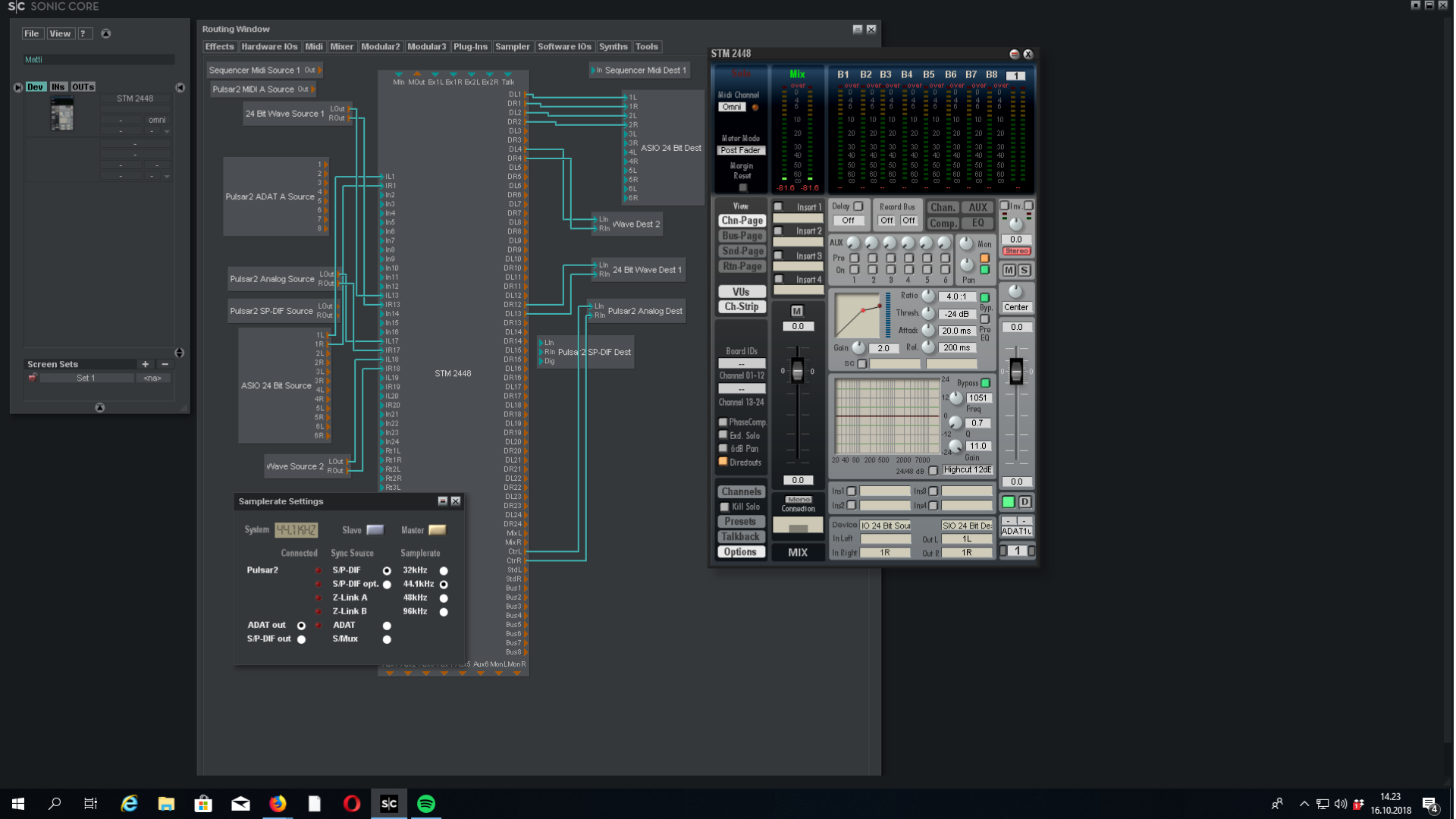Viewport: 1456px width, 819px height.
Task: Open the Board IDs dropdown
Action: coord(742,363)
